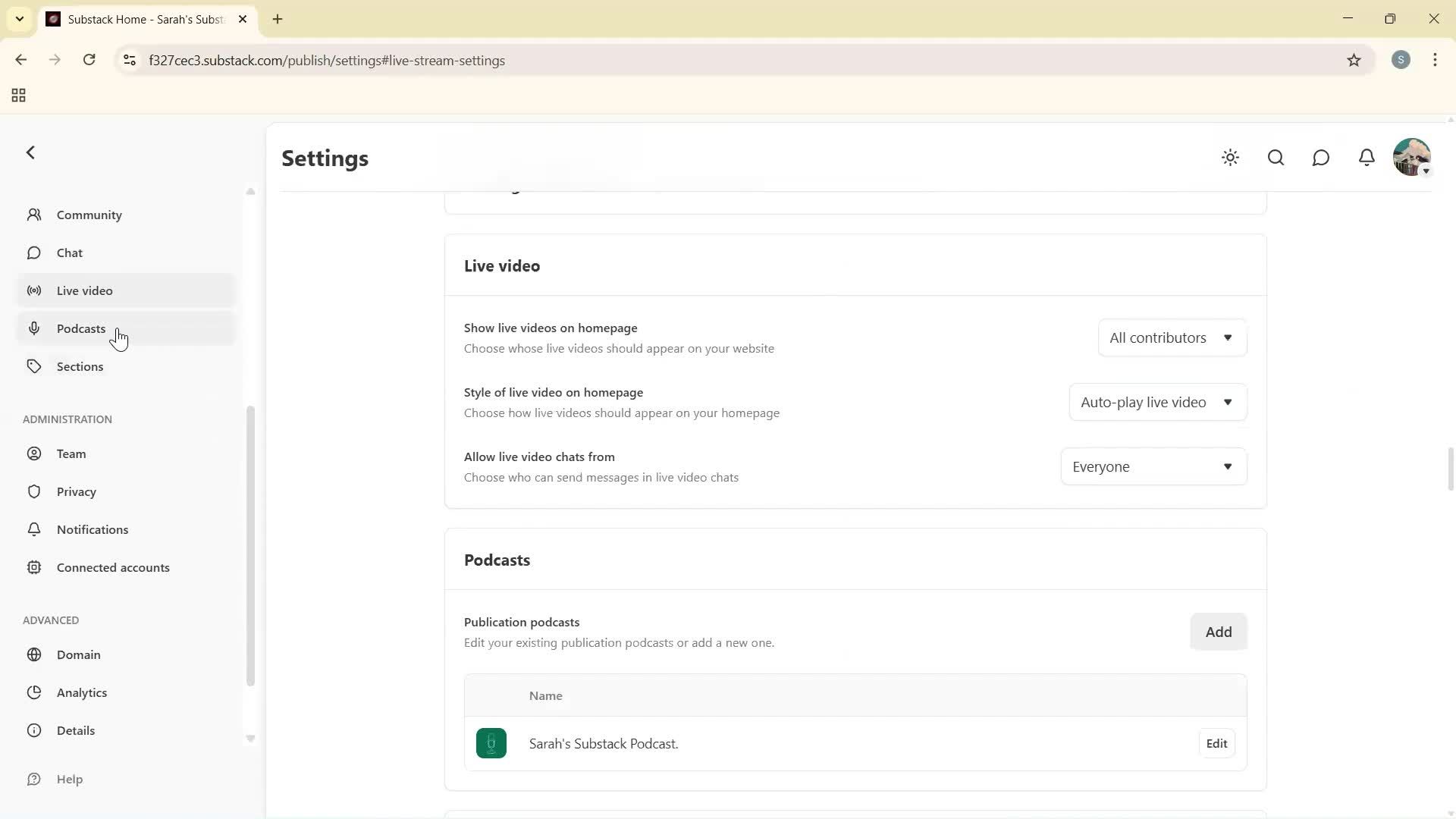Open the 'Auto-play live video' style dropdown
The height and width of the screenshot is (819, 1456).
(1158, 402)
